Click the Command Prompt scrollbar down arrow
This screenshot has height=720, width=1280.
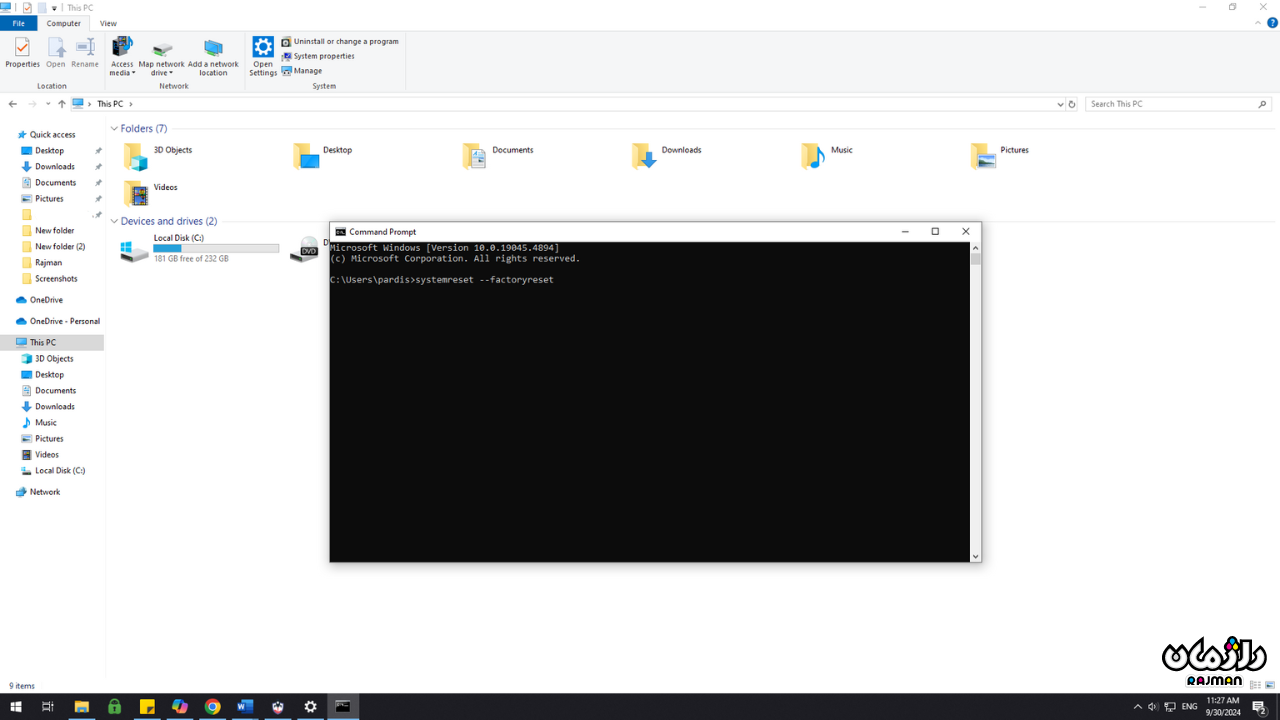tap(975, 556)
